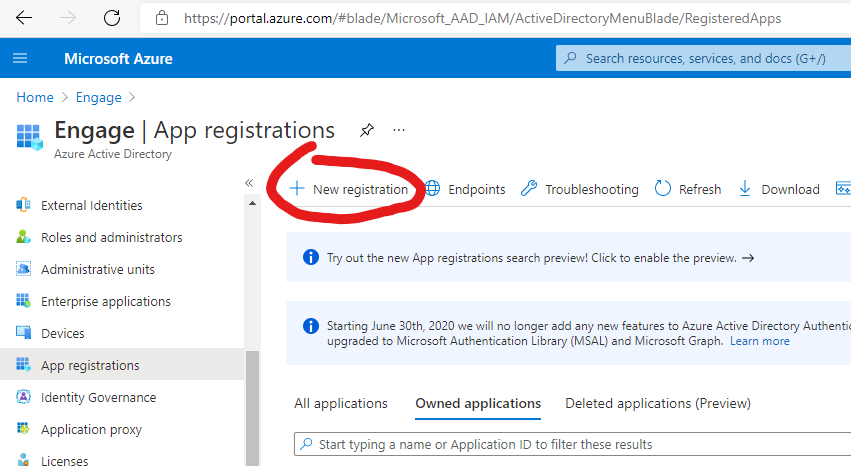
Task: Click the lock icon in address bar
Action: [x=162, y=18]
